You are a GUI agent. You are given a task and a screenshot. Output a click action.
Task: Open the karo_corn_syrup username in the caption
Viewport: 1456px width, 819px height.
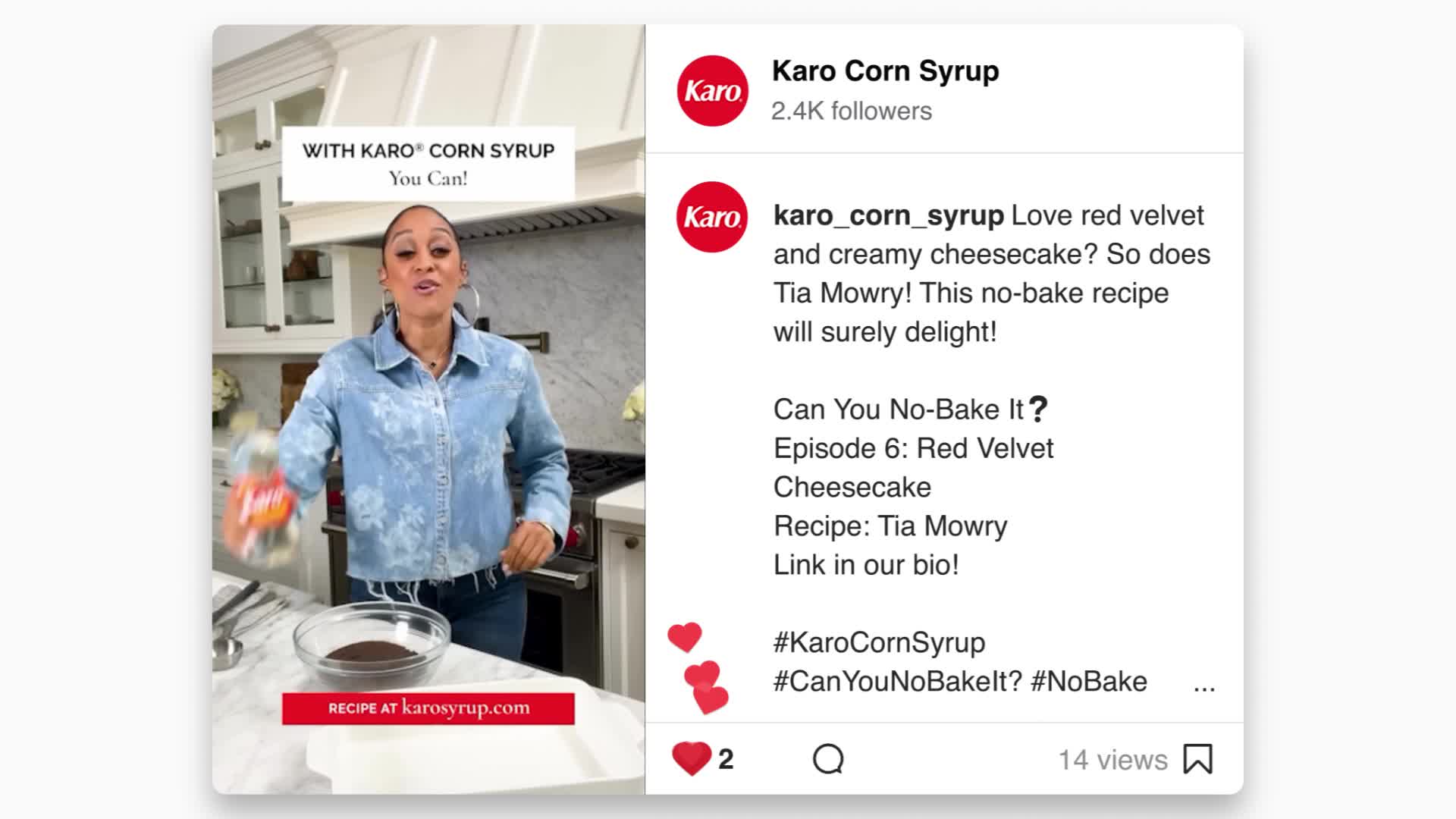click(888, 215)
